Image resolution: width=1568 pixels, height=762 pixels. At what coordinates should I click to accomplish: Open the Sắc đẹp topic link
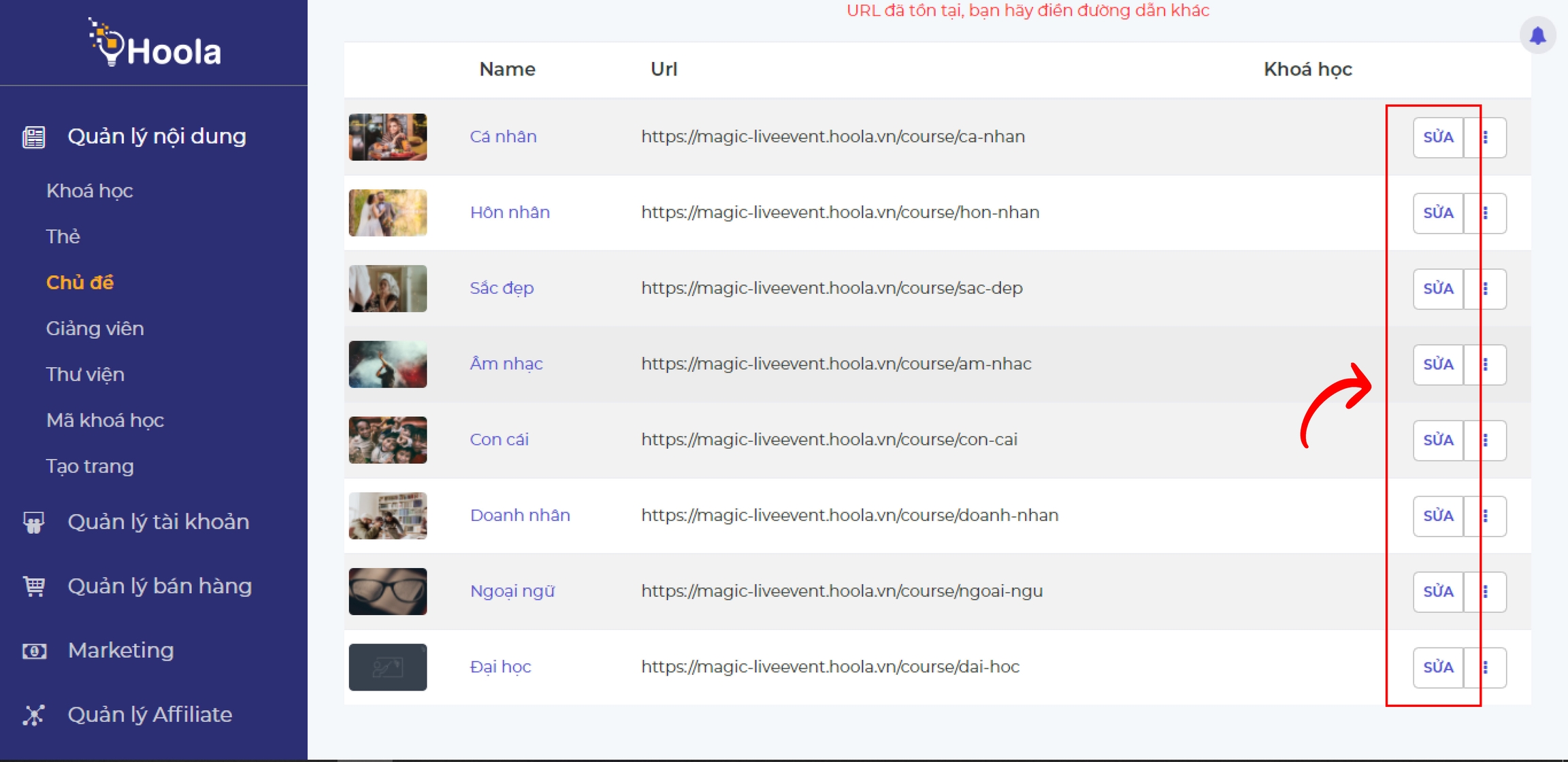[502, 288]
